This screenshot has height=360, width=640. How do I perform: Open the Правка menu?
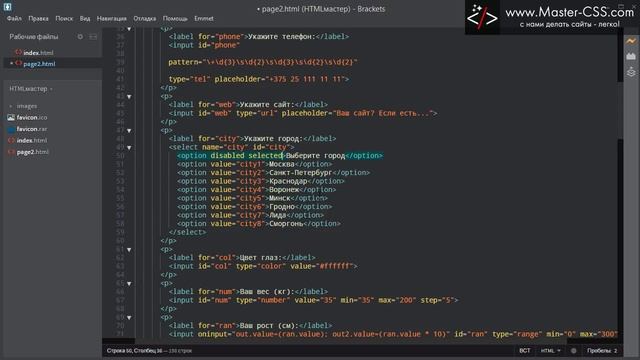click(38, 18)
